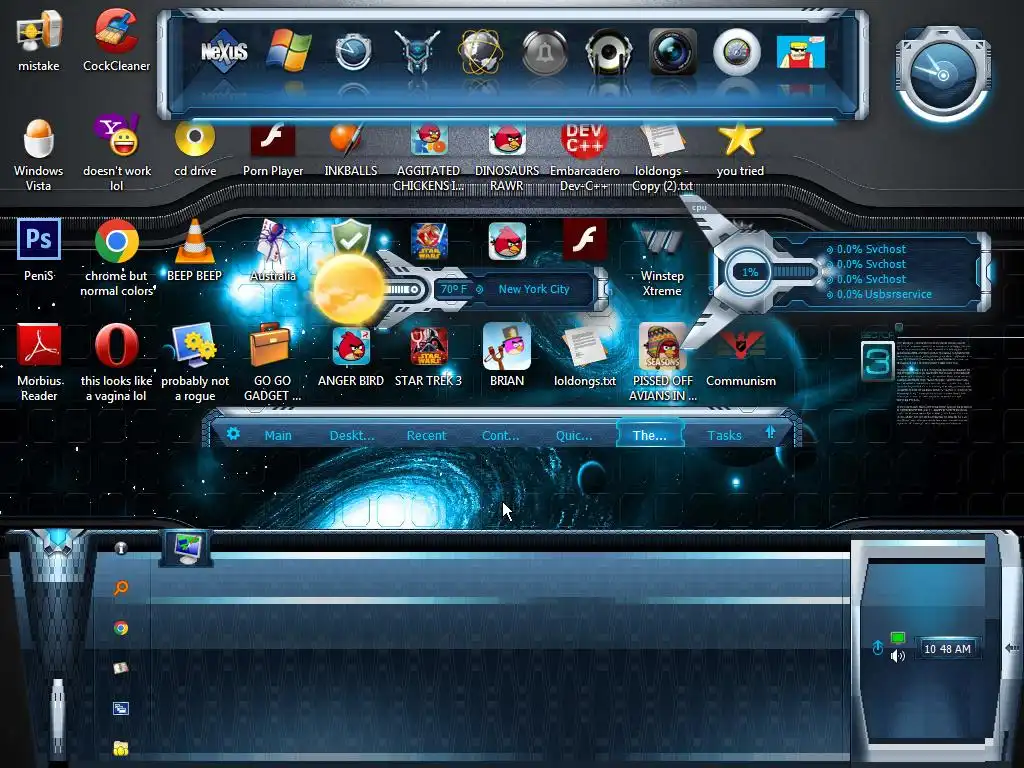Viewport: 1024px width, 768px height.
Task: Select the 'you tried' star icon
Action: pyautogui.click(x=740, y=149)
